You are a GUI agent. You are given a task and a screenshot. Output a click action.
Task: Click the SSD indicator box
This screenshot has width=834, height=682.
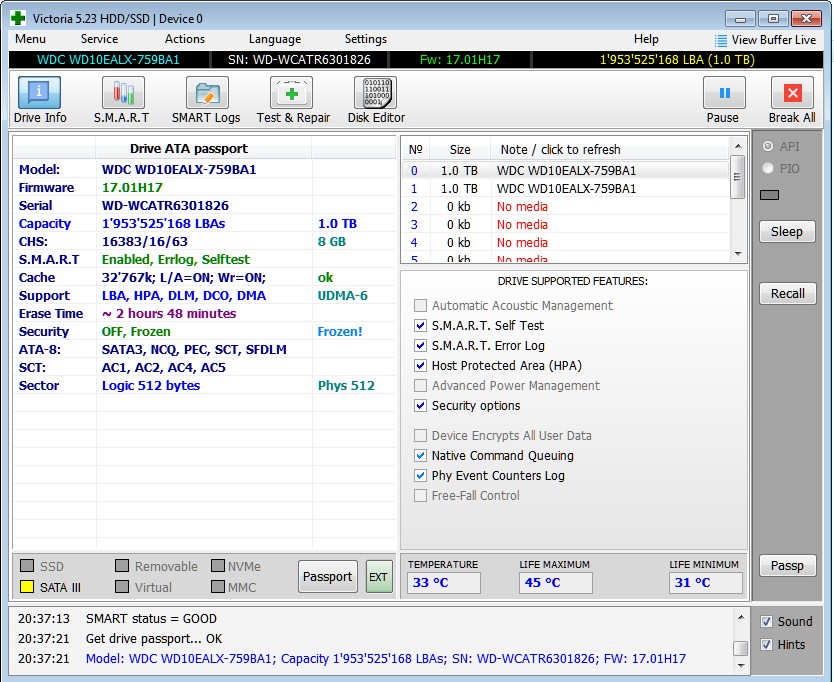click(27, 565)
